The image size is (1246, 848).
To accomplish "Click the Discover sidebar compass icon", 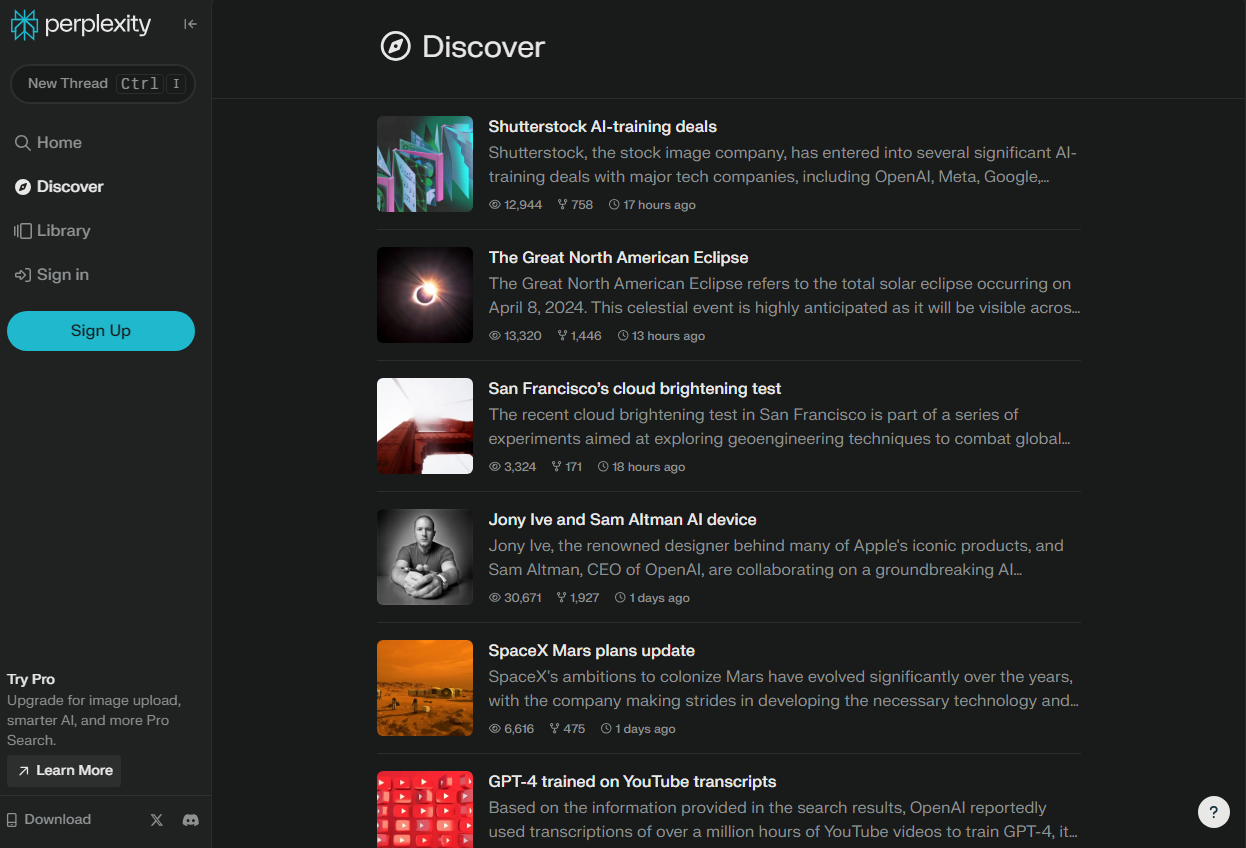I will pos(22,187).
